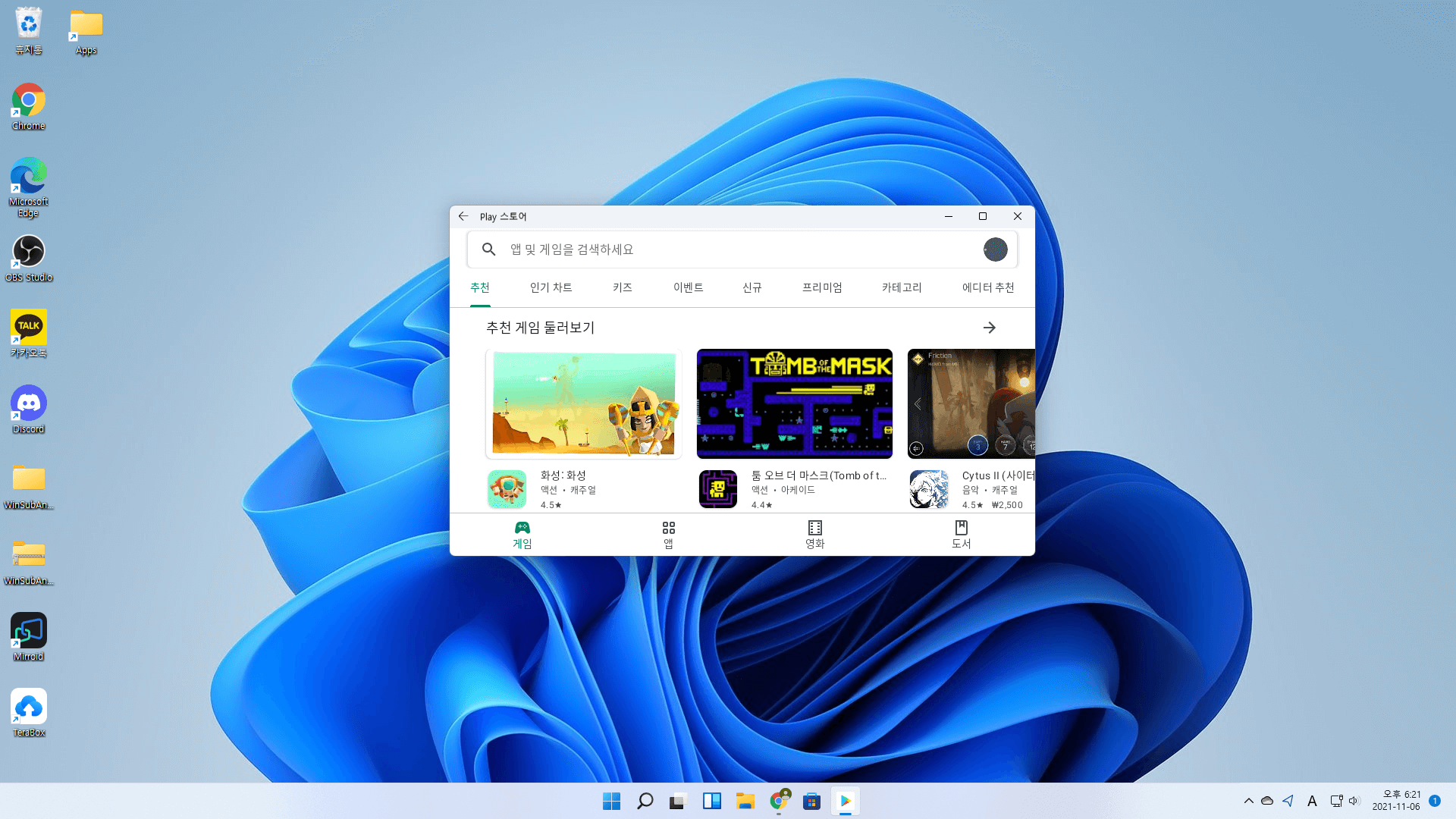The height and width of the screenshot is (819, 1456).
Task: Open taskbar search icon
Action: point(645,802)
